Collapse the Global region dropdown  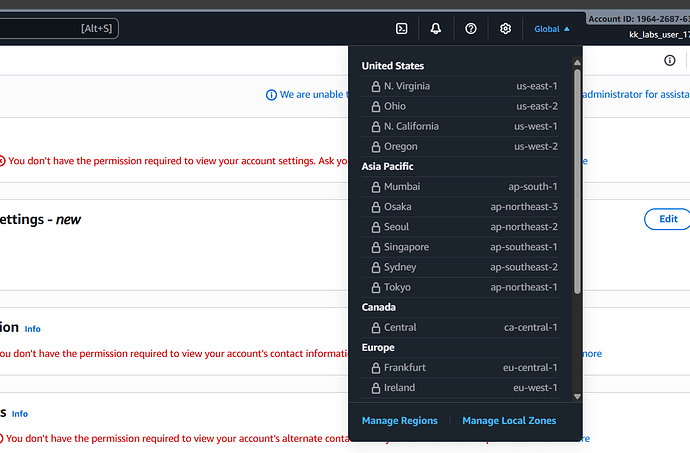[552, 29]
